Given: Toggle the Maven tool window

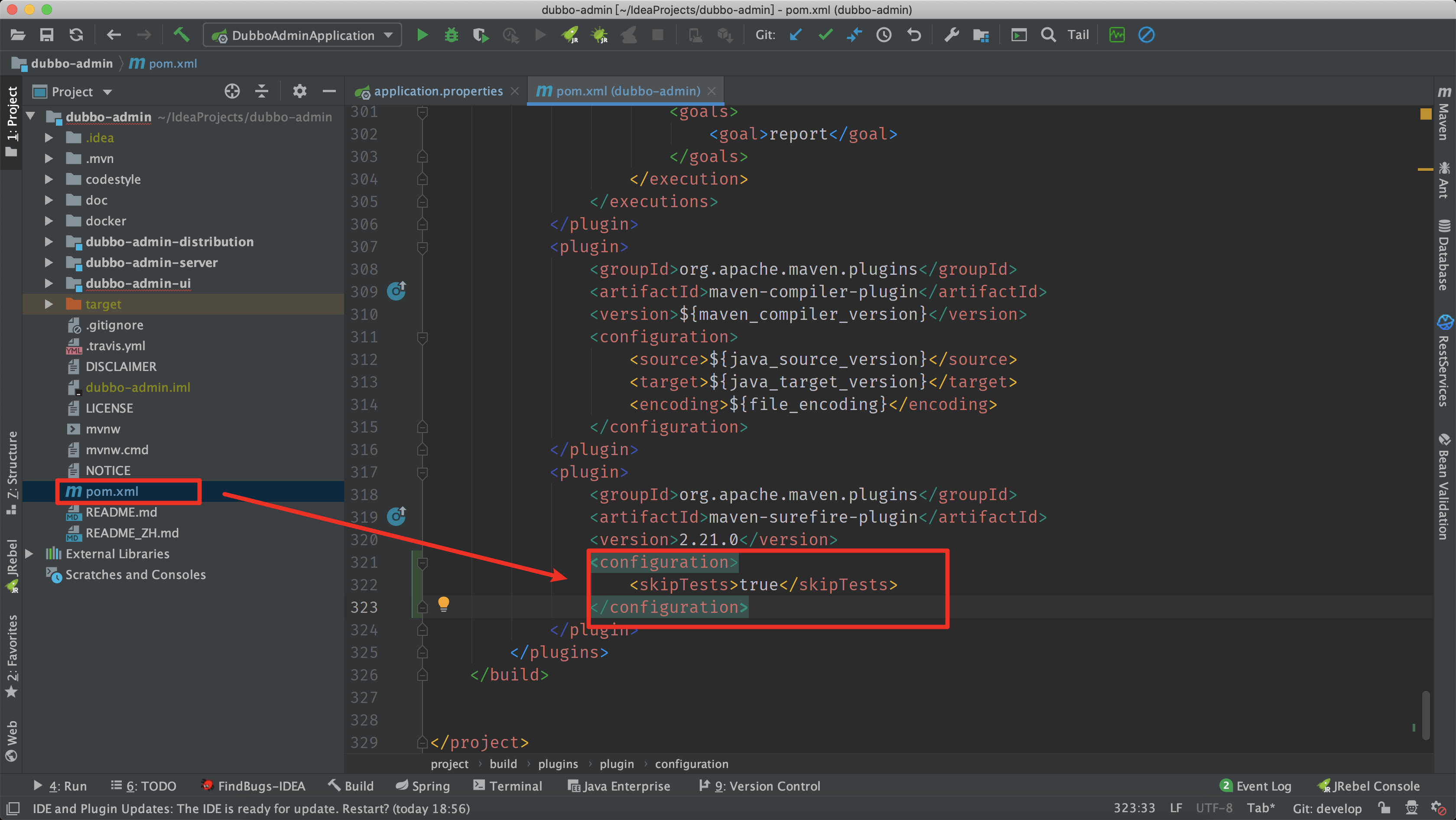Looking at the screenshot, I should pyautogui.click(x=1443, y=113).
